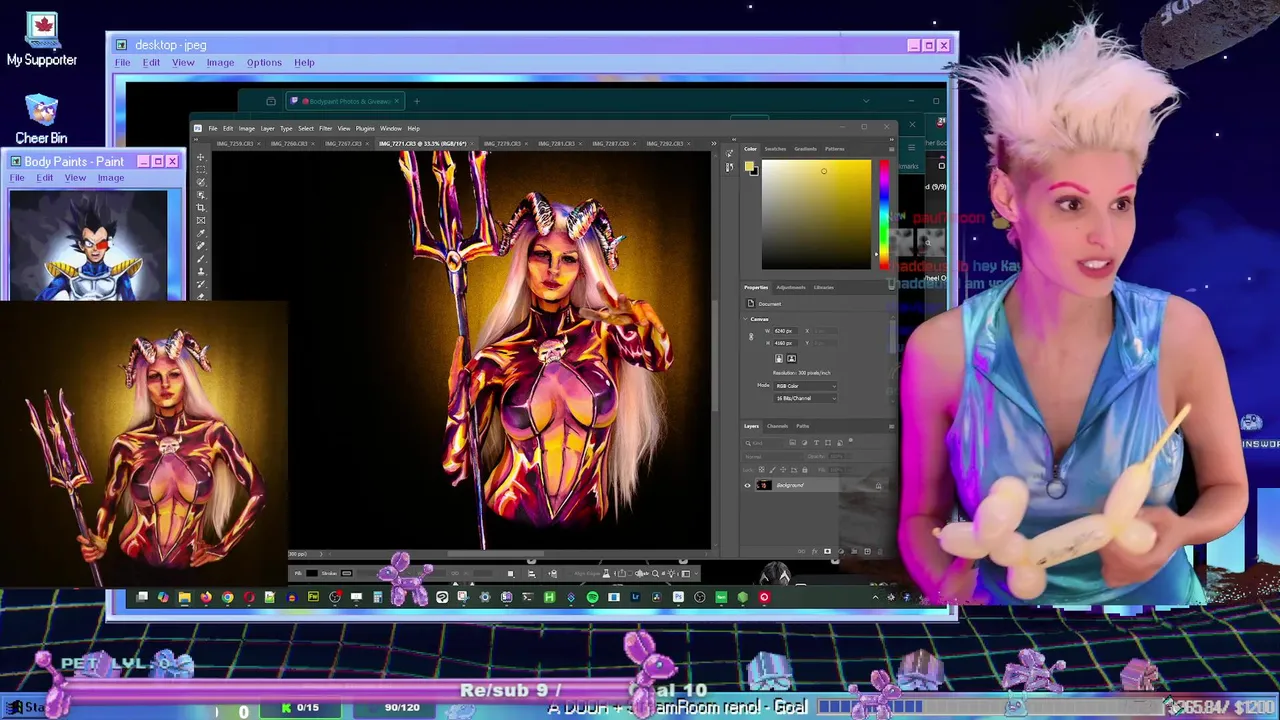1280x720 pixels.
Task: Select the Object Selection tool
Action: (x=201, y=195)
